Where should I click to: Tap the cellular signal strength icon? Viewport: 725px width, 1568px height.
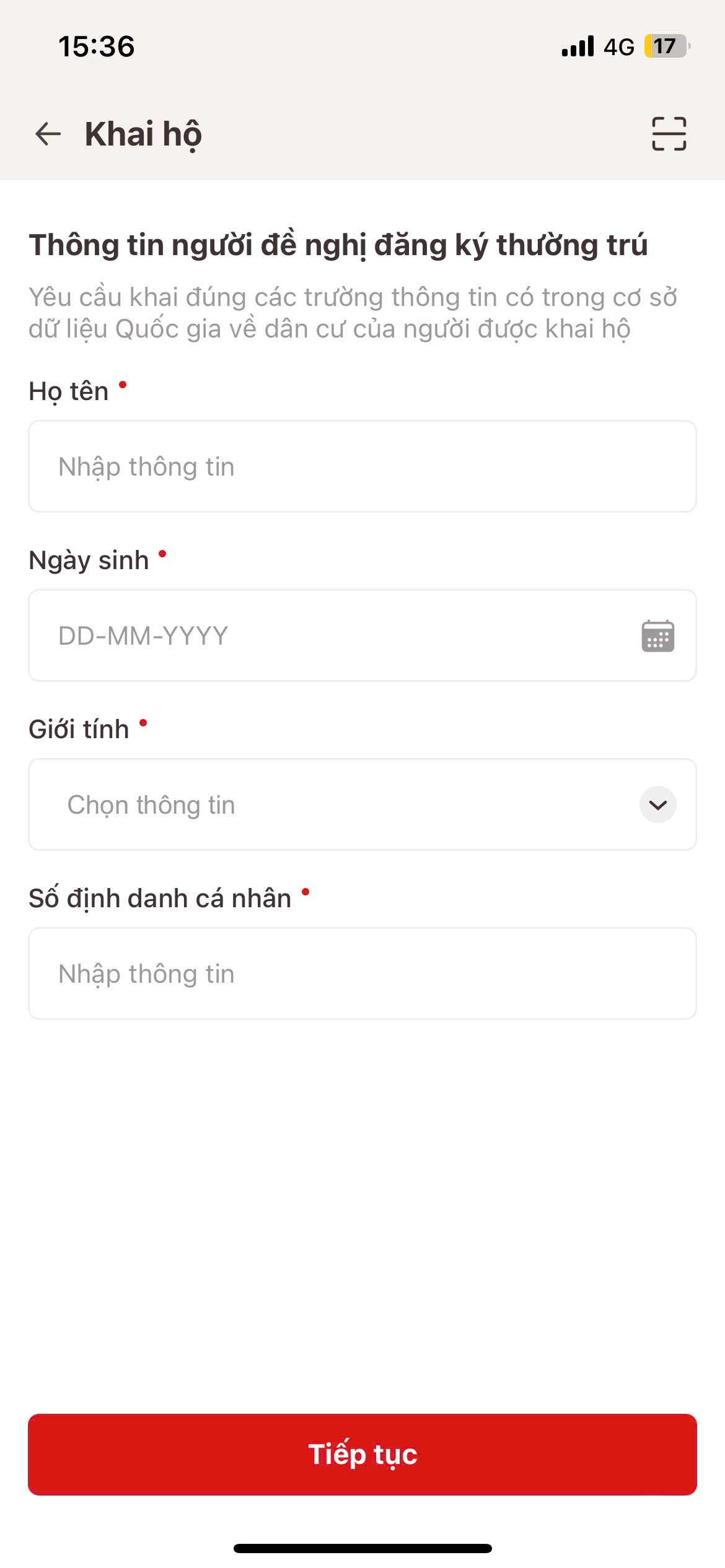pyautogui.click(x=578, y=46)
